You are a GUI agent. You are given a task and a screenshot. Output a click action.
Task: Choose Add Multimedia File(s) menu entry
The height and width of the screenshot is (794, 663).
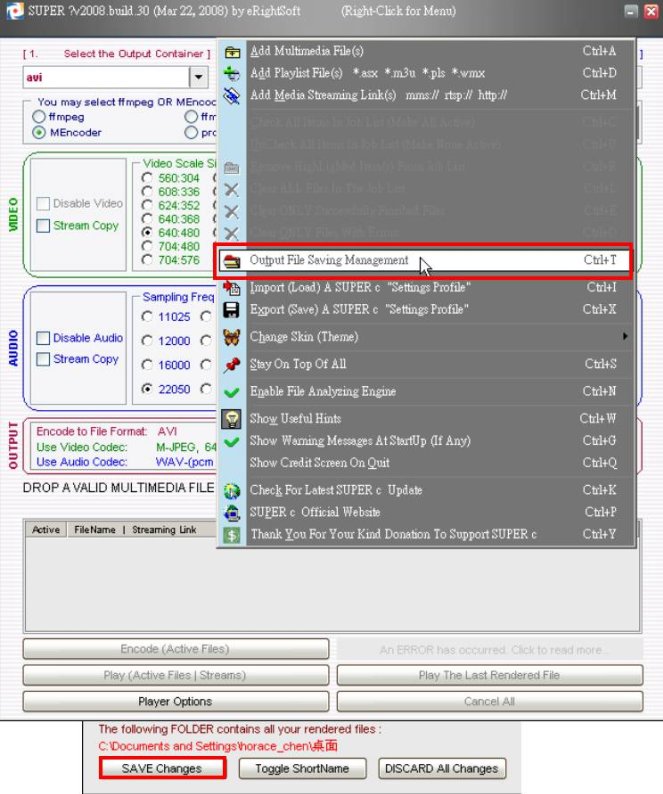[x=425, y=51]
